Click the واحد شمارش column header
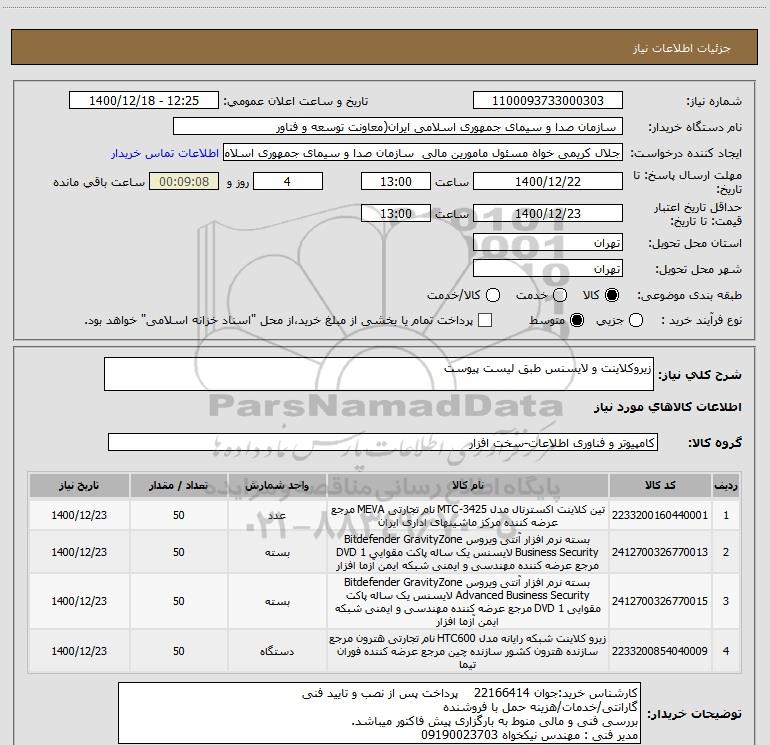Image resolution: width=770 pixels, height=745 pixels. [x=277, y=485]
